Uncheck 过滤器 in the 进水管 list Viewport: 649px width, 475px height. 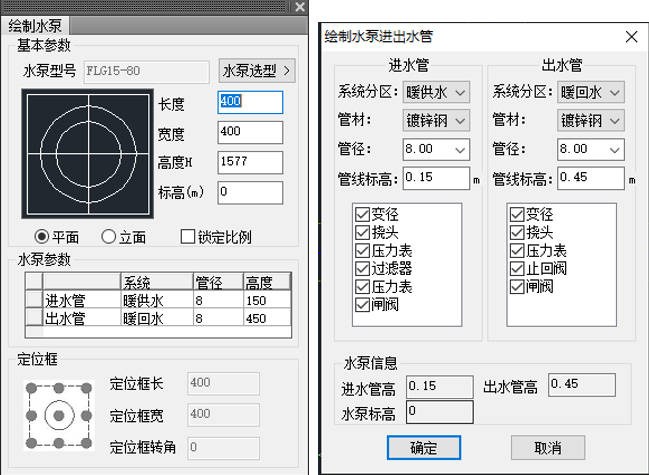coord(361,268)
